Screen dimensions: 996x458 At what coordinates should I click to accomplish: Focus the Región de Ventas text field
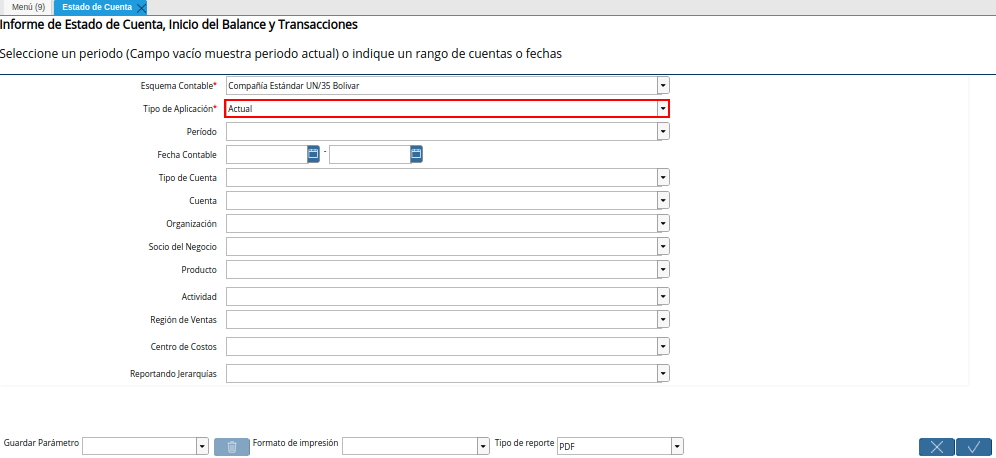tap(441, 320)
